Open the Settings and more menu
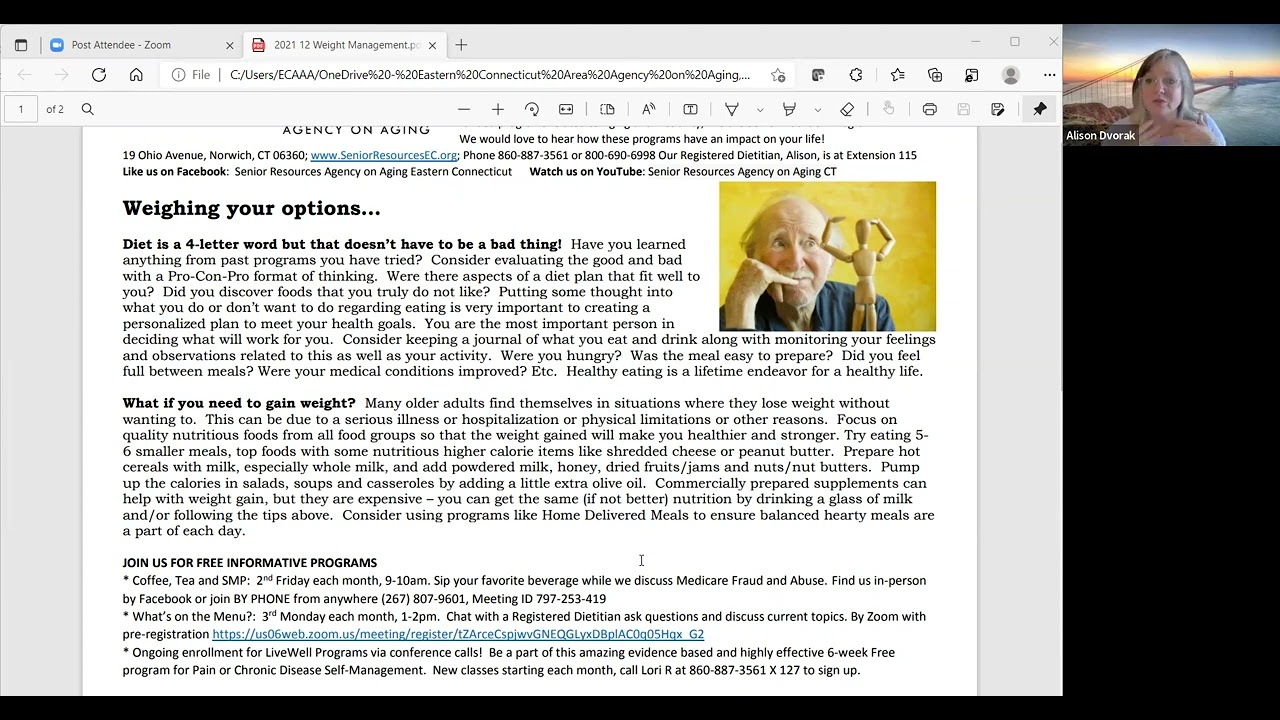Screen dimensions: 1280x720 (1049, 75)
